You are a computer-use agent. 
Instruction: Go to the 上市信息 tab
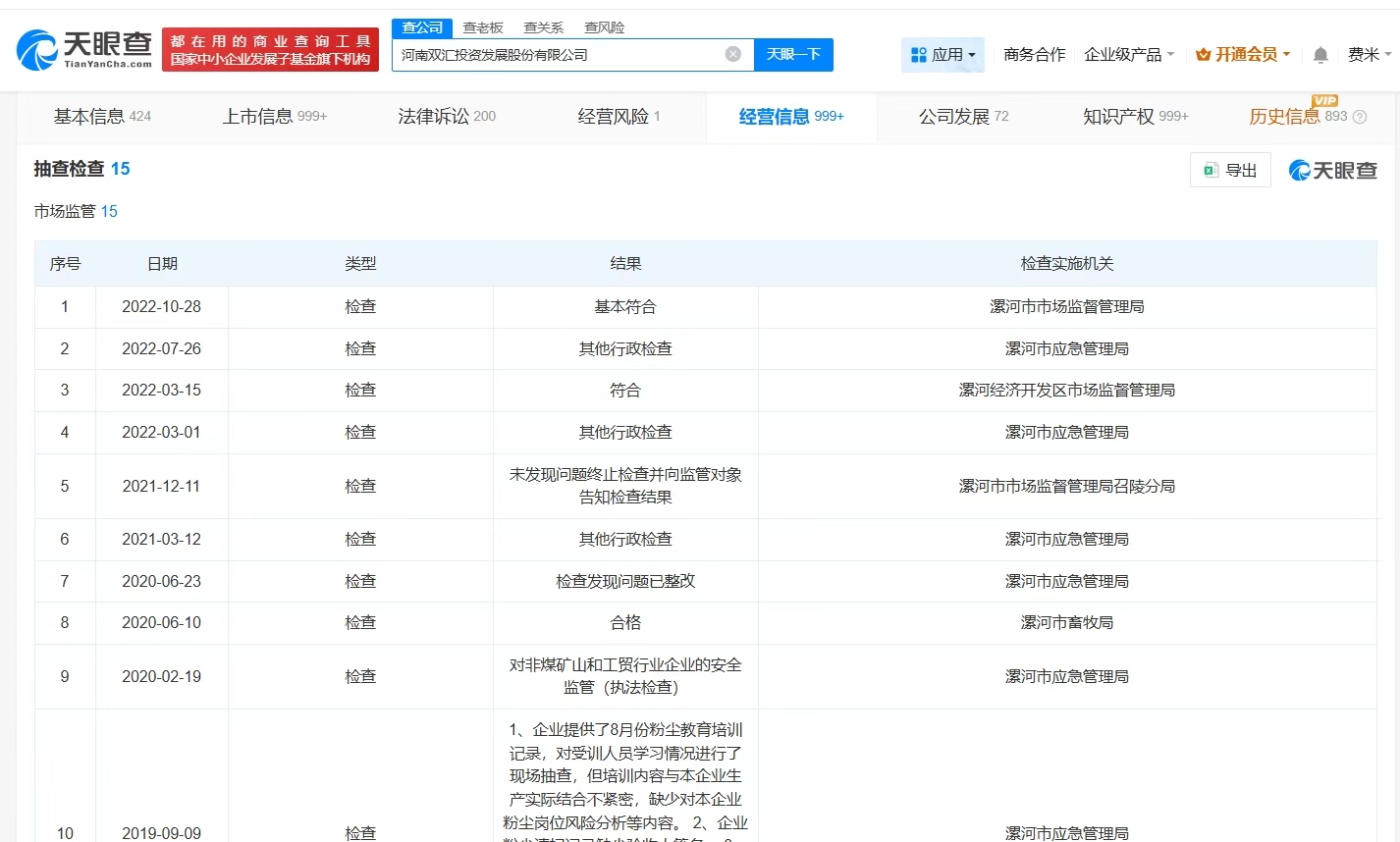(x=275, y=117)
